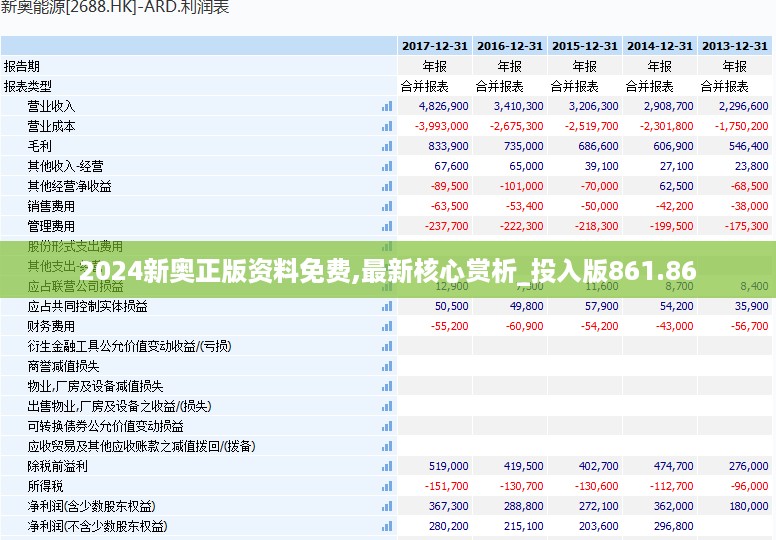776x540 pixels.
Task: Open chart icon for 出售物业,厂房及设备之收益 row
Action: (387, 406)
